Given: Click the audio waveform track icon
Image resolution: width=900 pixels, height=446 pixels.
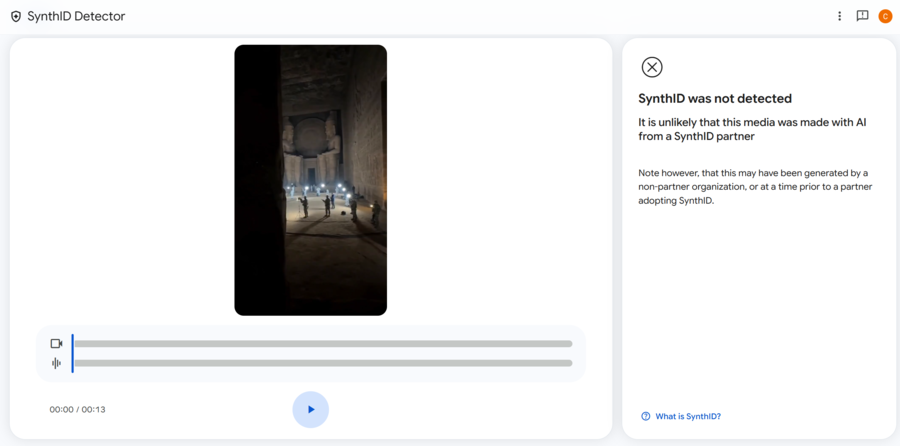Looking at the screenshot, I should [56, 363].
